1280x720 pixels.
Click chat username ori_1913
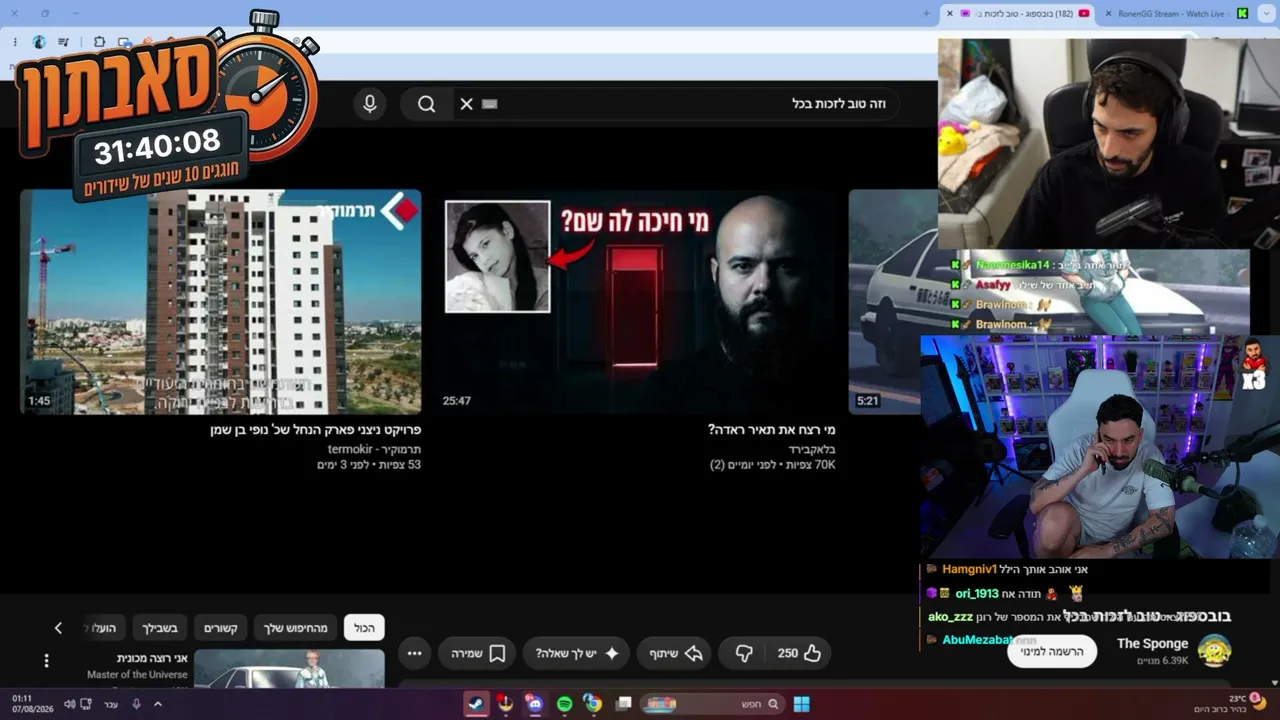click(977, 593)
